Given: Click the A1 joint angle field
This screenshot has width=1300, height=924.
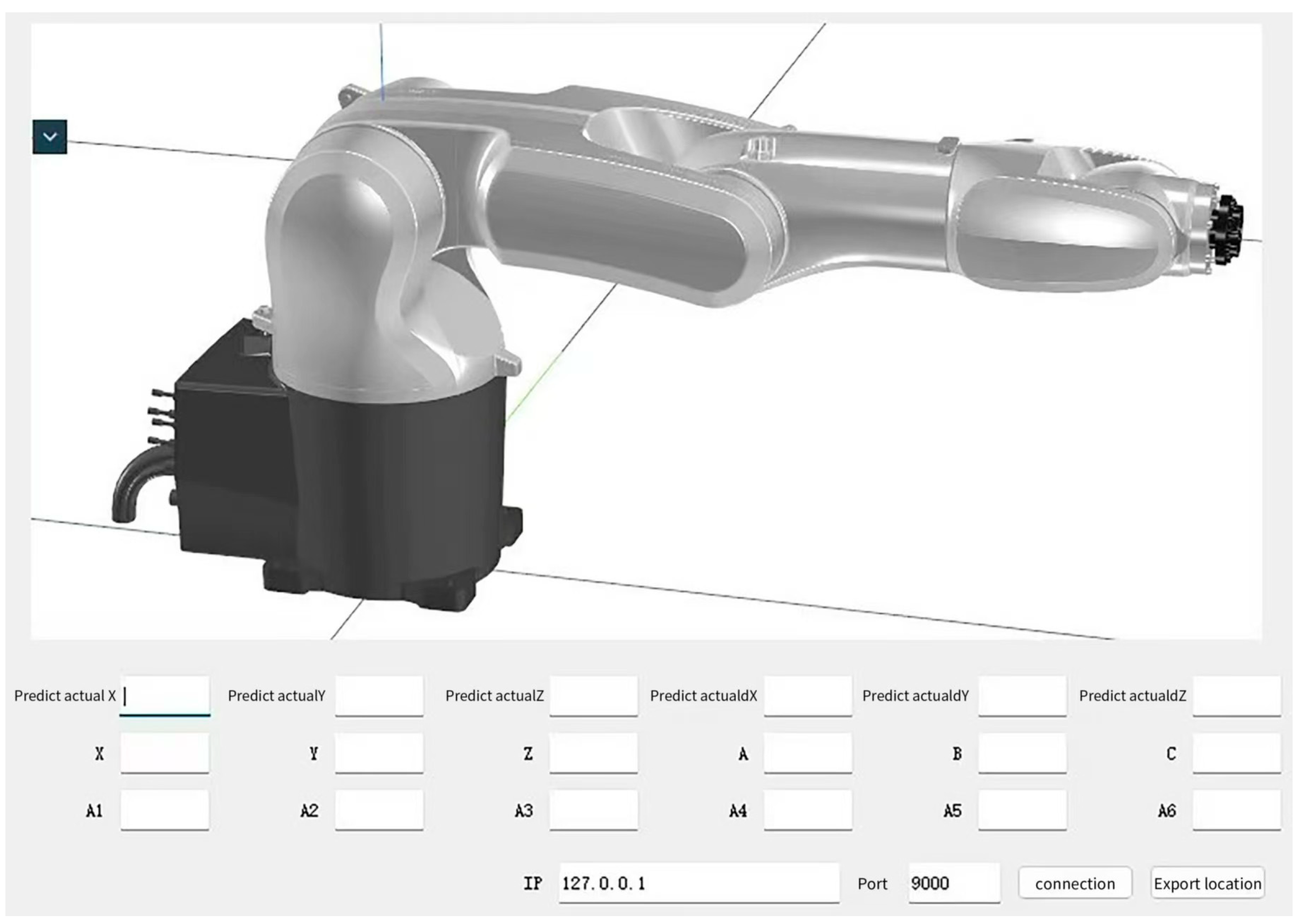Looking at the screenshot, I should pos(164,809).
